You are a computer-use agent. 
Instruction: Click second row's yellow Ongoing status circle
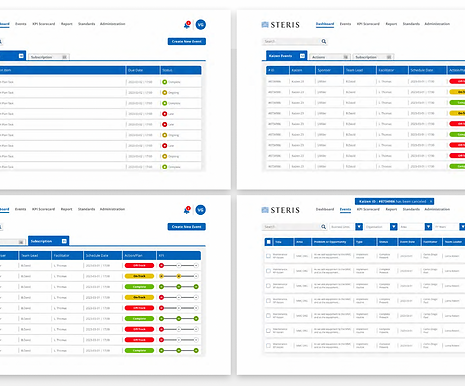click(164, 93)
